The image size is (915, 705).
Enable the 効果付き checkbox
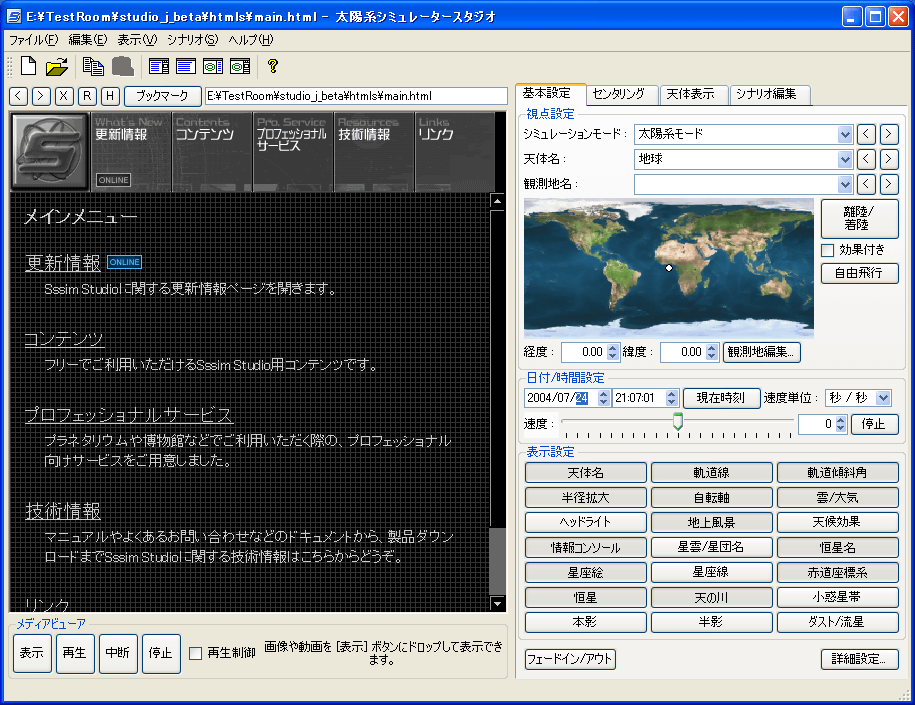click(827, 250)
